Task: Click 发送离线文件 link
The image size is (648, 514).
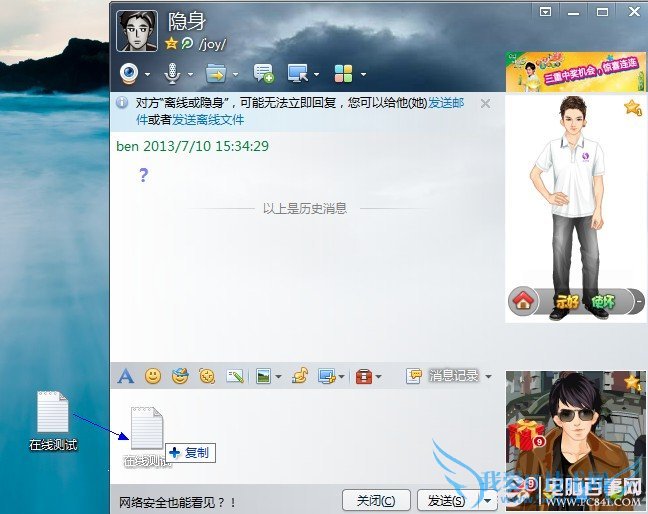Action: point(208,120)
